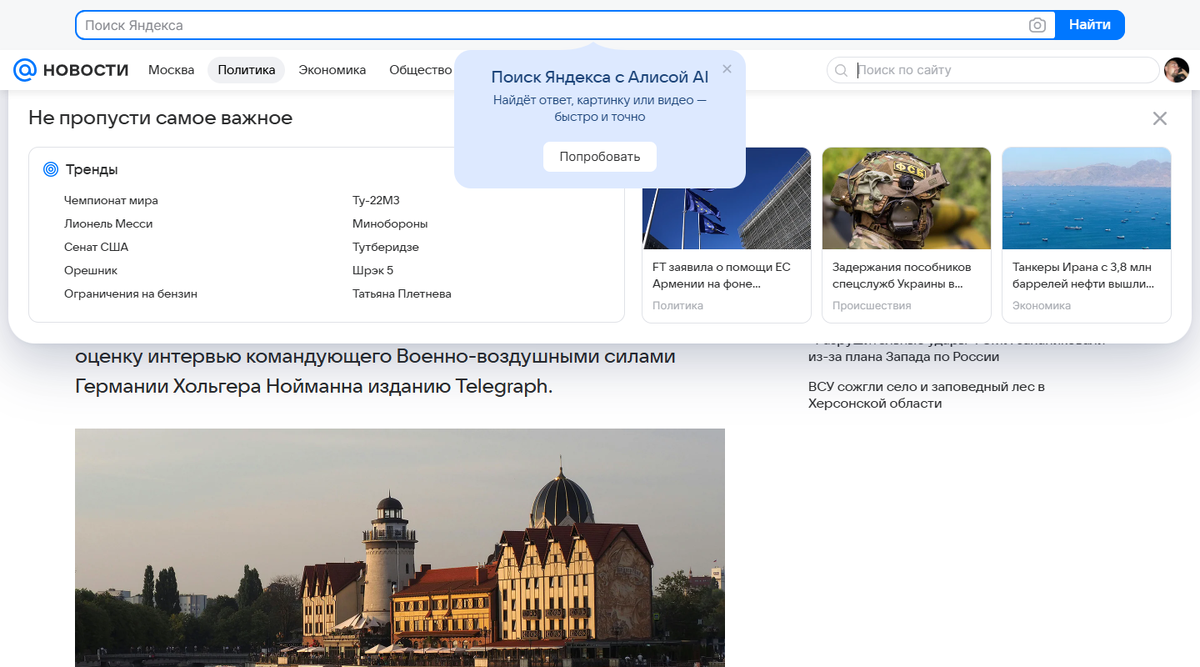1200x667 pixels.
Task: Click the Тренды target icon
Action: [x=50, y=170]
